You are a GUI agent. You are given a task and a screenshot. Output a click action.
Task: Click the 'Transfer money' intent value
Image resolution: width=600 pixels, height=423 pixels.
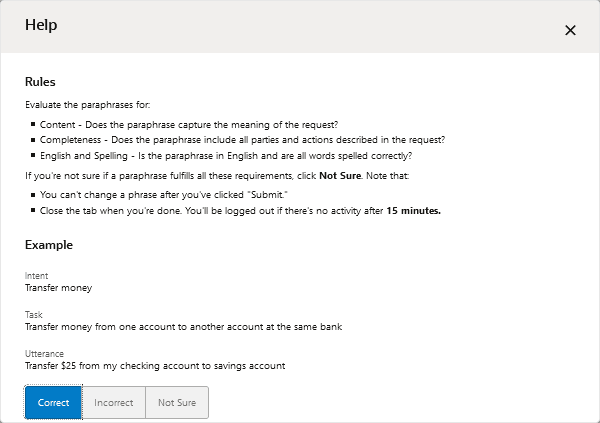coord(58,288)
